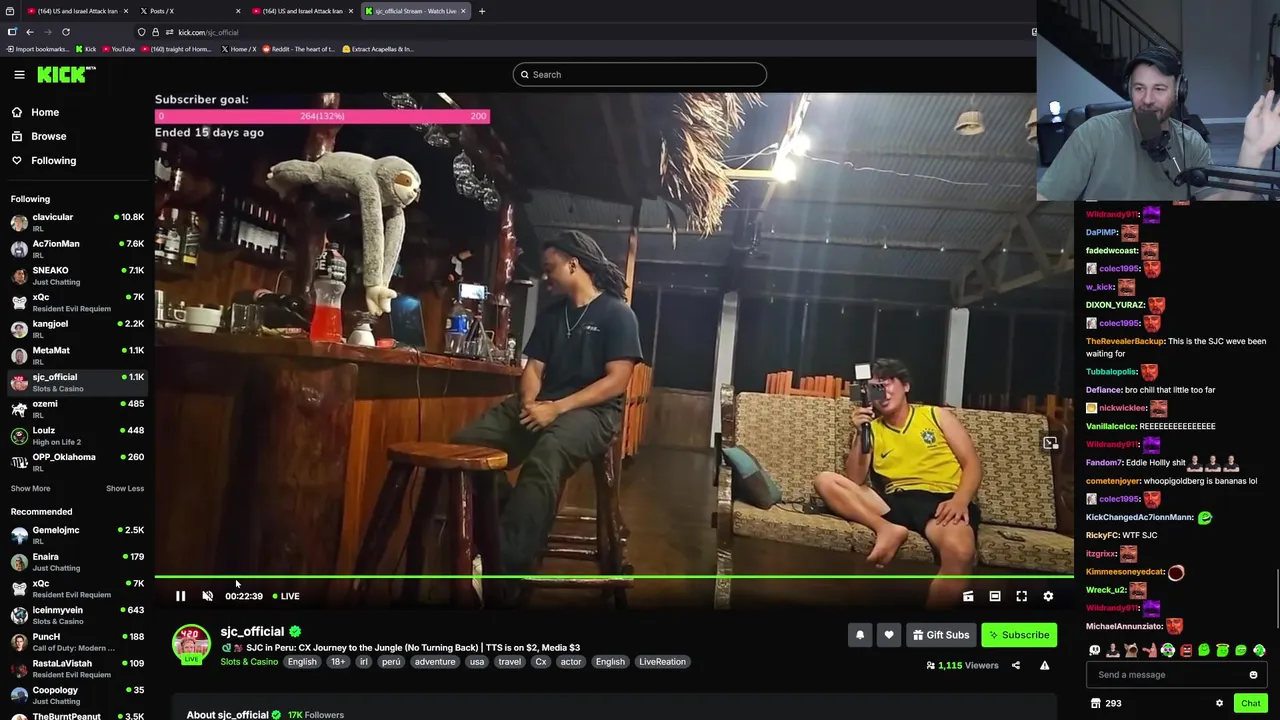Share the stream via share icon
The image size is (1280, 720).
(x=1016, y=665)
